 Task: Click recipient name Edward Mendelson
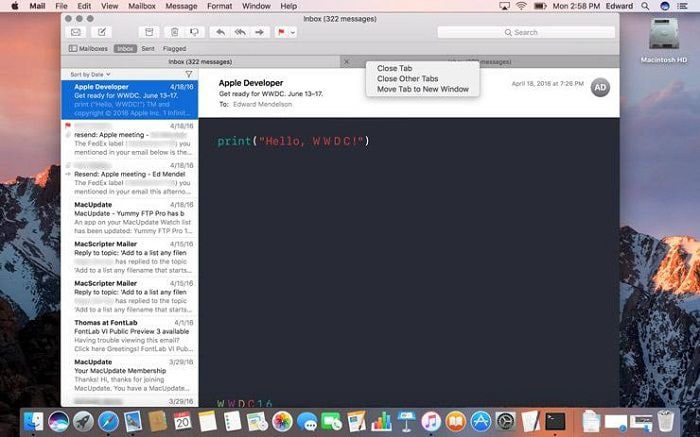(262, 104)
